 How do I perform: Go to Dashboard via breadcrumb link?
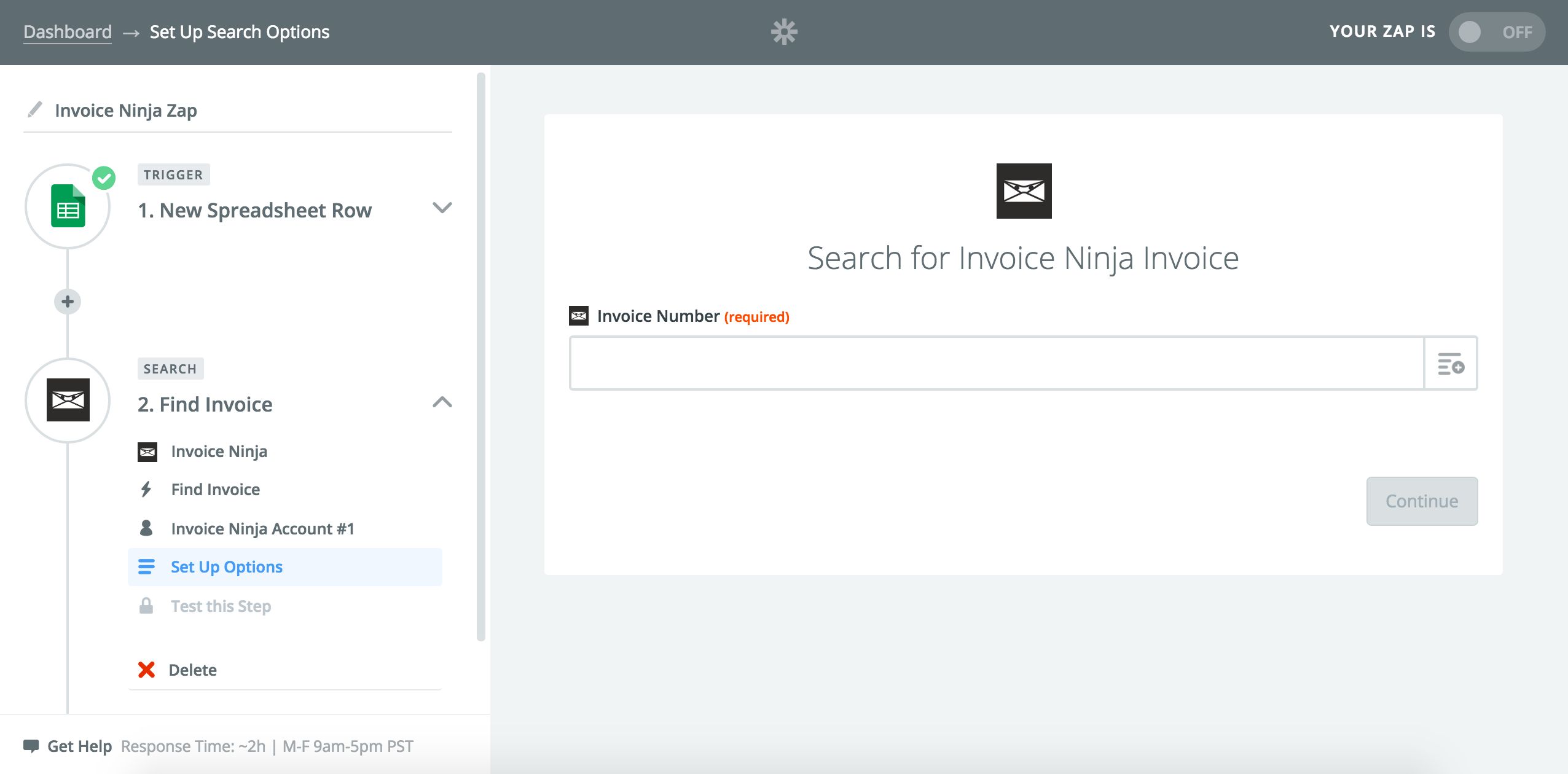point(68,32)
